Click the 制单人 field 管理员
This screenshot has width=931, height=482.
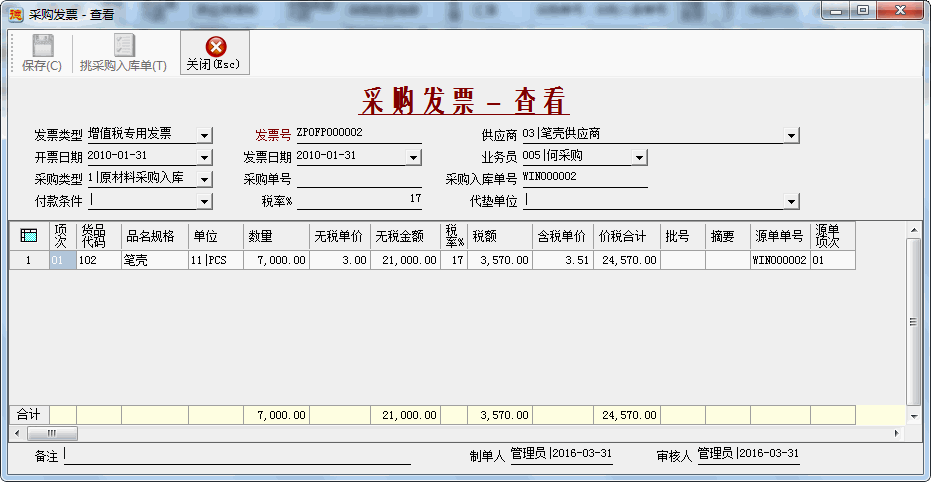(561, 454)
